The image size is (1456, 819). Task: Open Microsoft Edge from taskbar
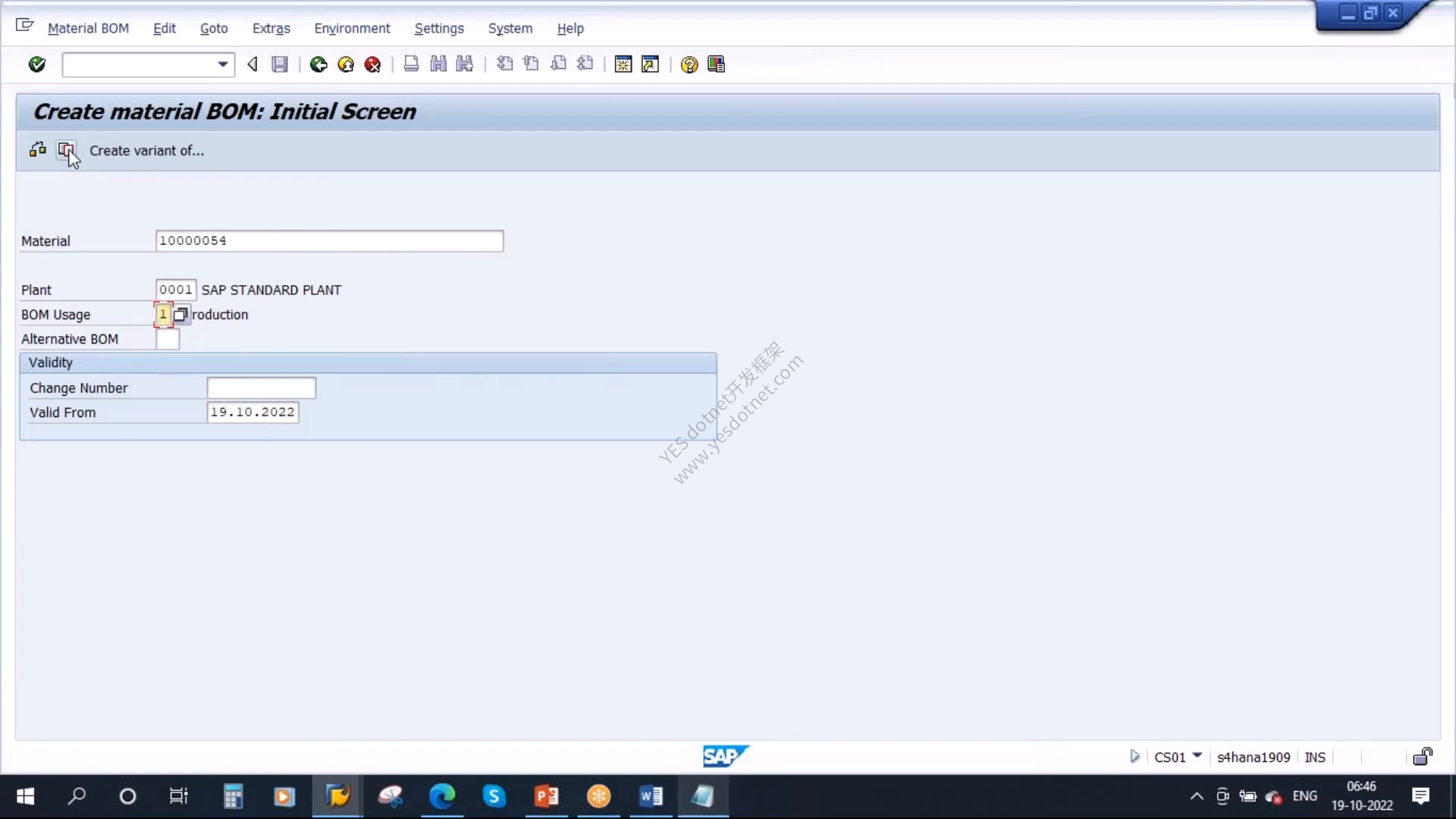click(x=442, y=795)
